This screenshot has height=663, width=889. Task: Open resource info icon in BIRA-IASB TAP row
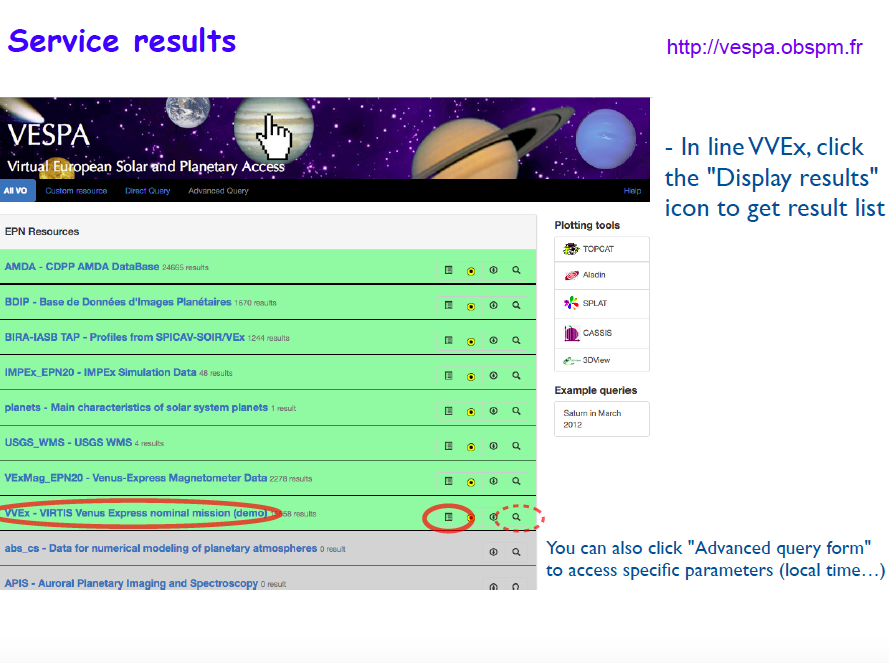pos(494,341)
